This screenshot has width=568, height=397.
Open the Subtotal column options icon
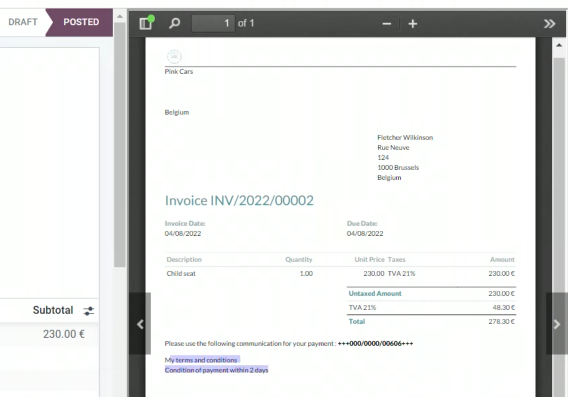88,311
